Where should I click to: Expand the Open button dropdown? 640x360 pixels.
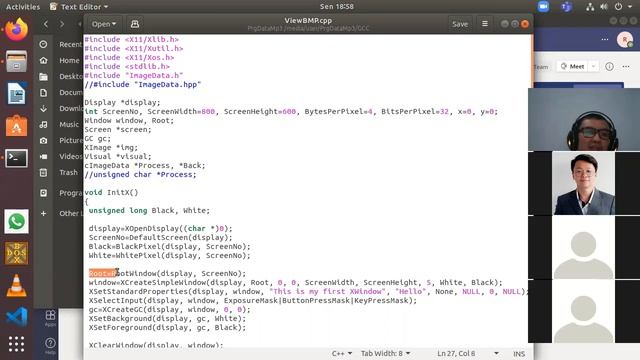pyautogui.click(x=104, y=24)
